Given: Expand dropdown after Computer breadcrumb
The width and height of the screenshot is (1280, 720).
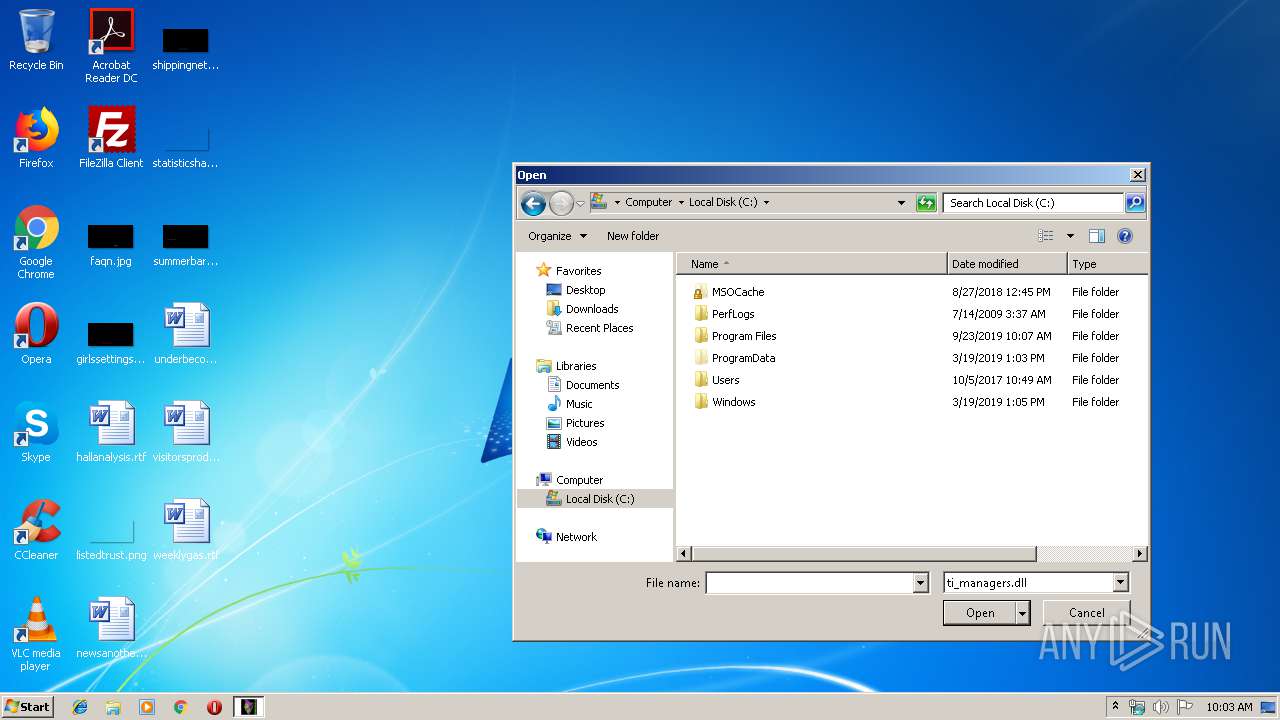Looking at the screenshot, I should 681,202.
